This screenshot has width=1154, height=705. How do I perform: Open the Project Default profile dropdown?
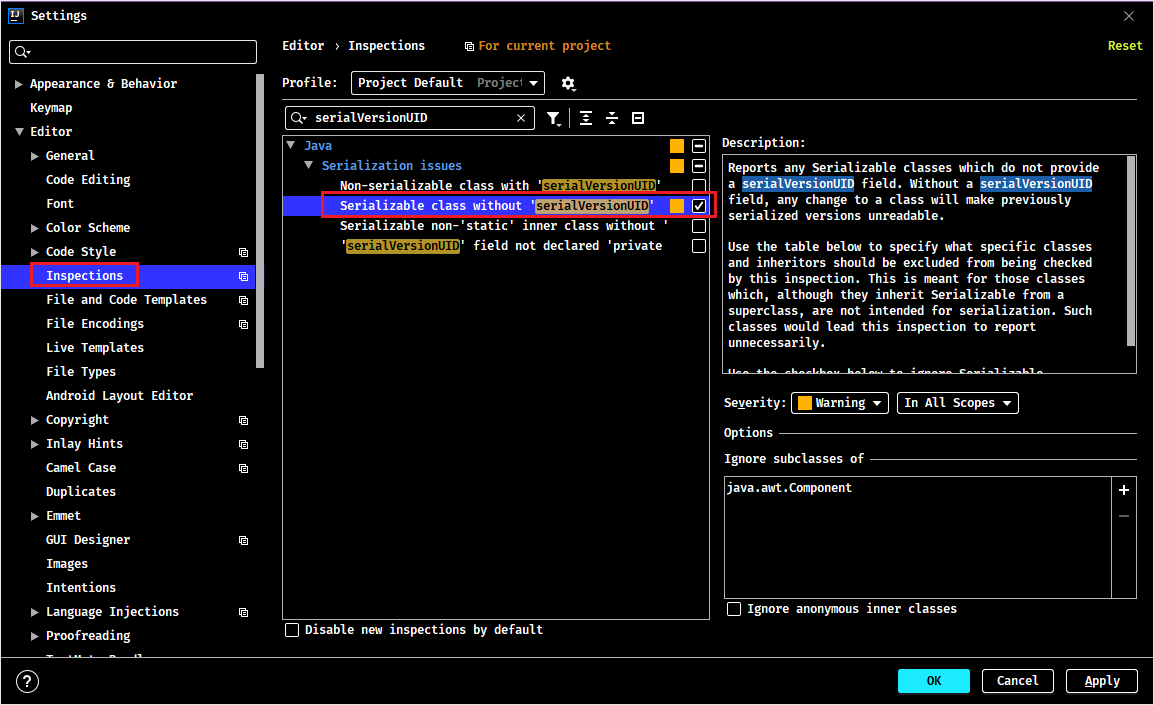click(448, 83)
